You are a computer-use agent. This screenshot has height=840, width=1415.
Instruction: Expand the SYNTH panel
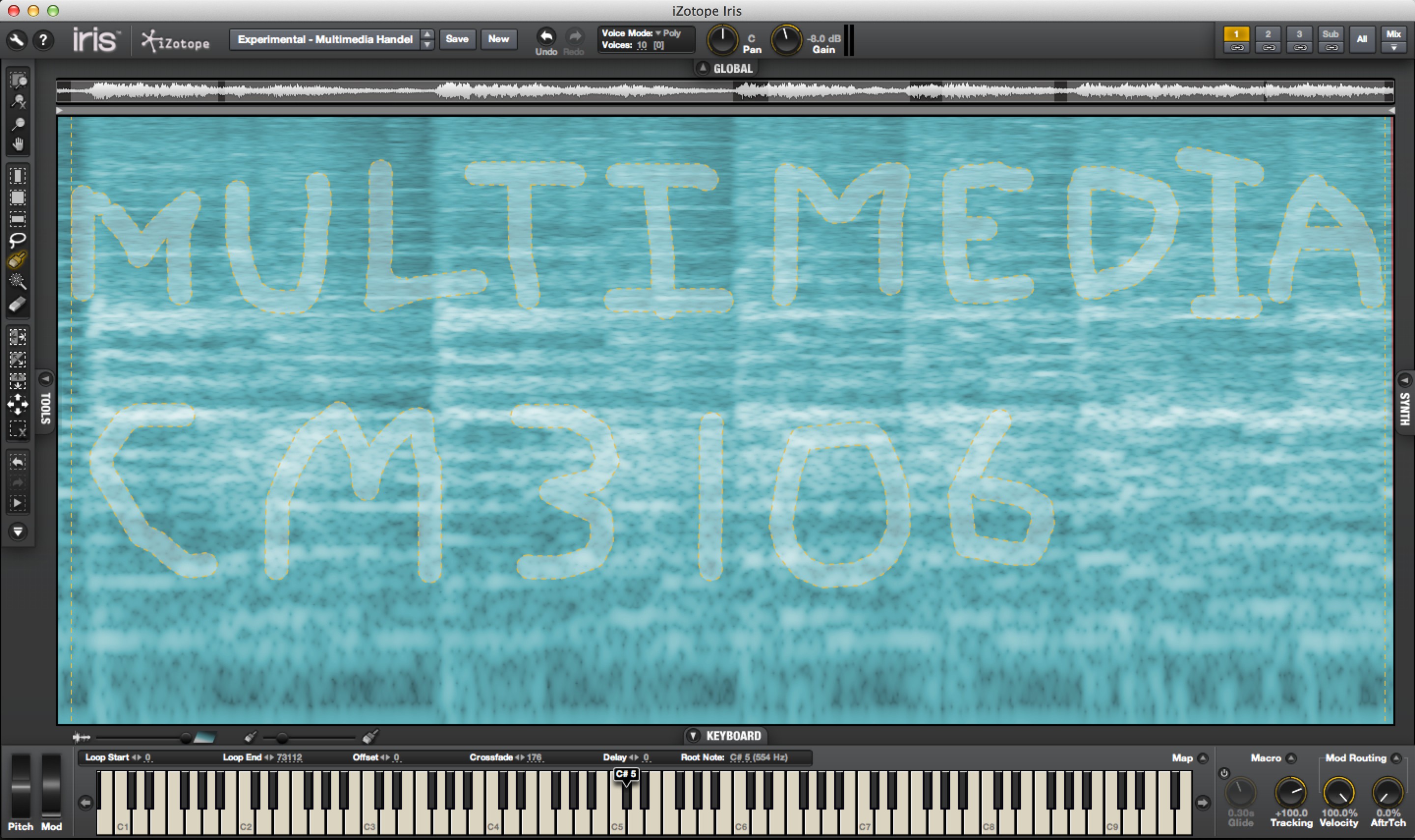point(1404,380)
